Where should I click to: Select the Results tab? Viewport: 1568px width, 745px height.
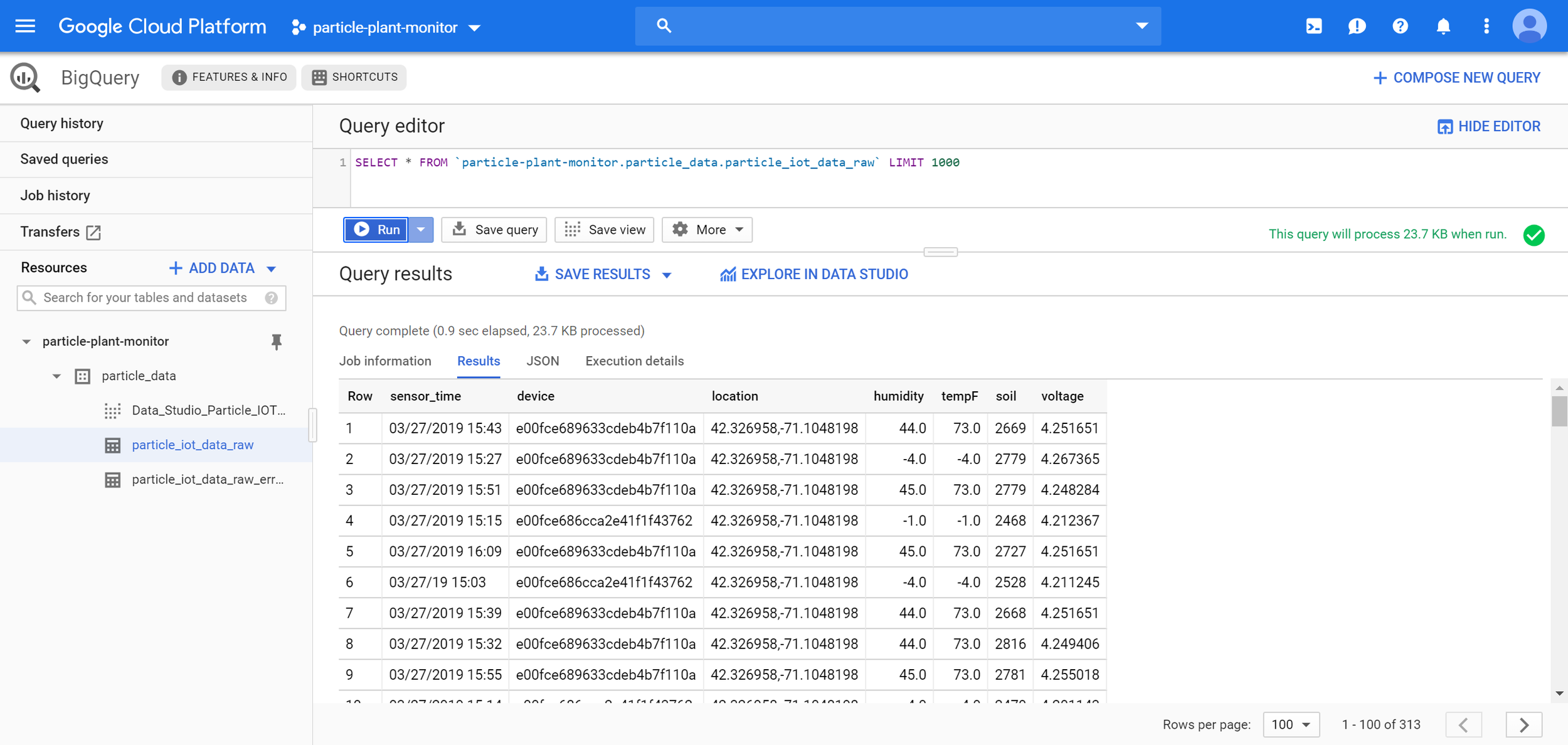coord(479,361)
